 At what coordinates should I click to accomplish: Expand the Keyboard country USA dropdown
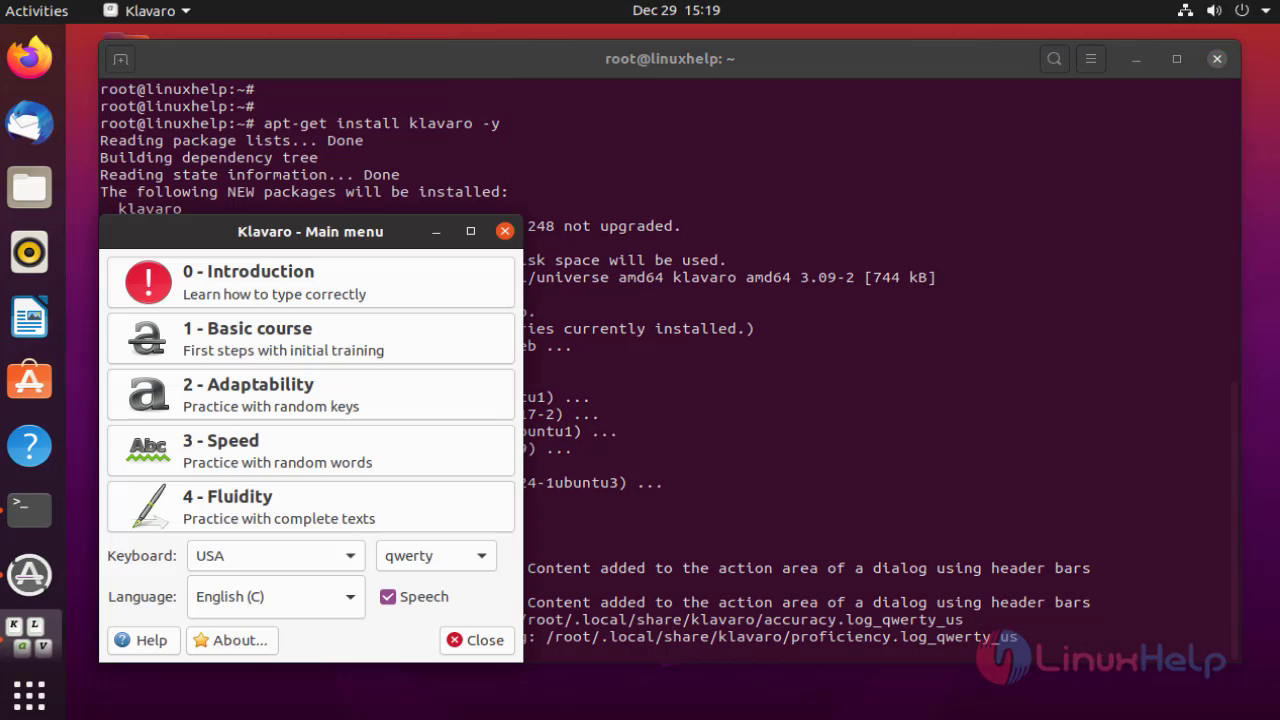coord(276,556)
